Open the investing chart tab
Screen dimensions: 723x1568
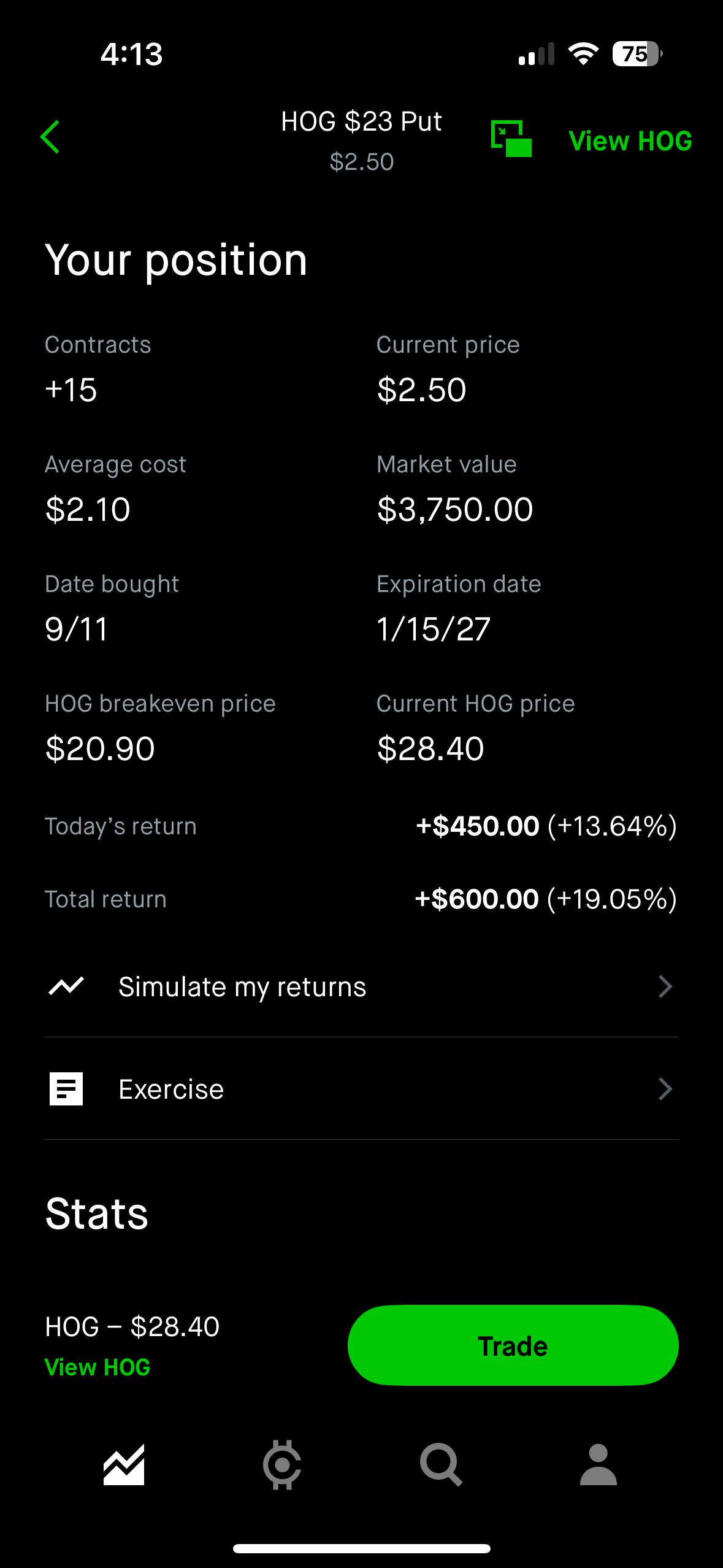(x=124, y=1465)
